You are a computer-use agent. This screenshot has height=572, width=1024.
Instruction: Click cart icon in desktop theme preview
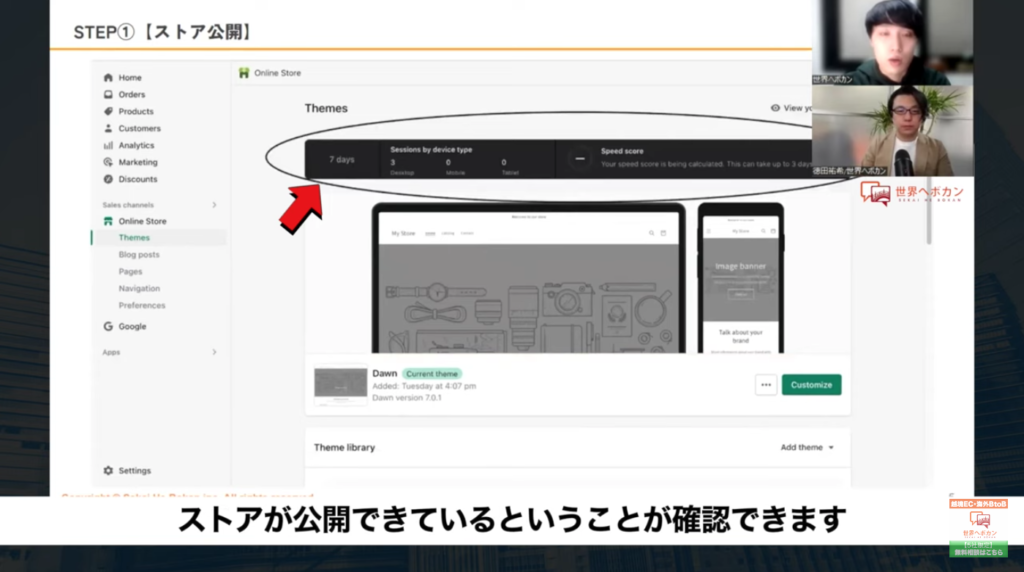click(663, 233)
